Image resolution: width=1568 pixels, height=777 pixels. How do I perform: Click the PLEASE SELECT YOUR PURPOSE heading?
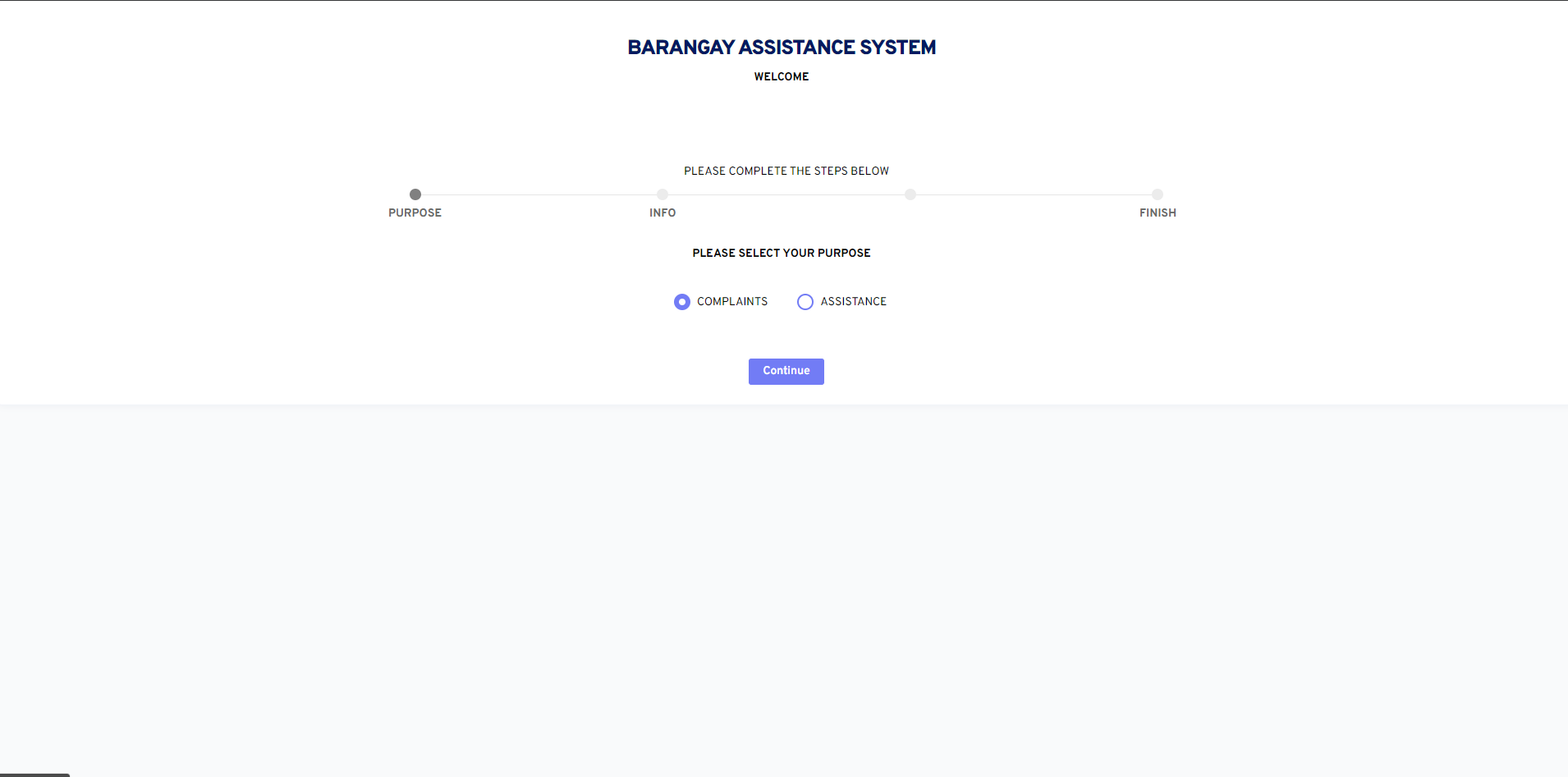[x=782, y=253]
